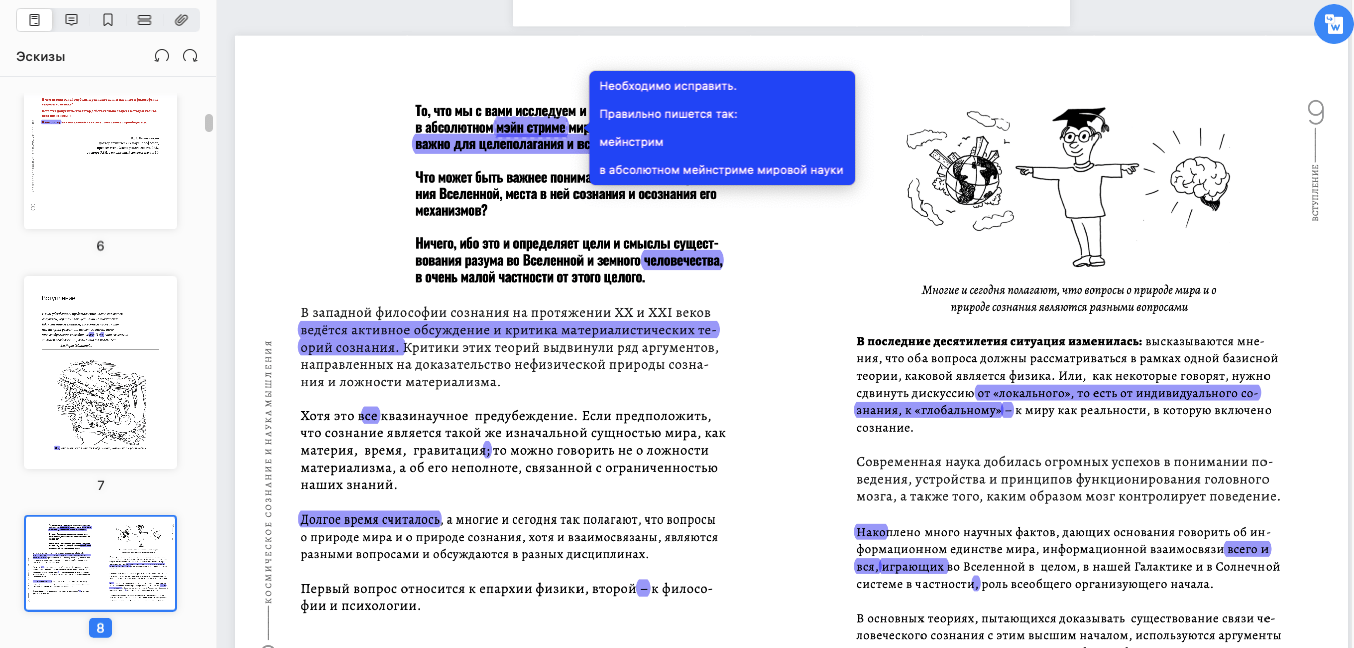Viewport: 1354px width, 648px height.
Task: Click the blue correction comment popup
Action: [x=722, y=128]
